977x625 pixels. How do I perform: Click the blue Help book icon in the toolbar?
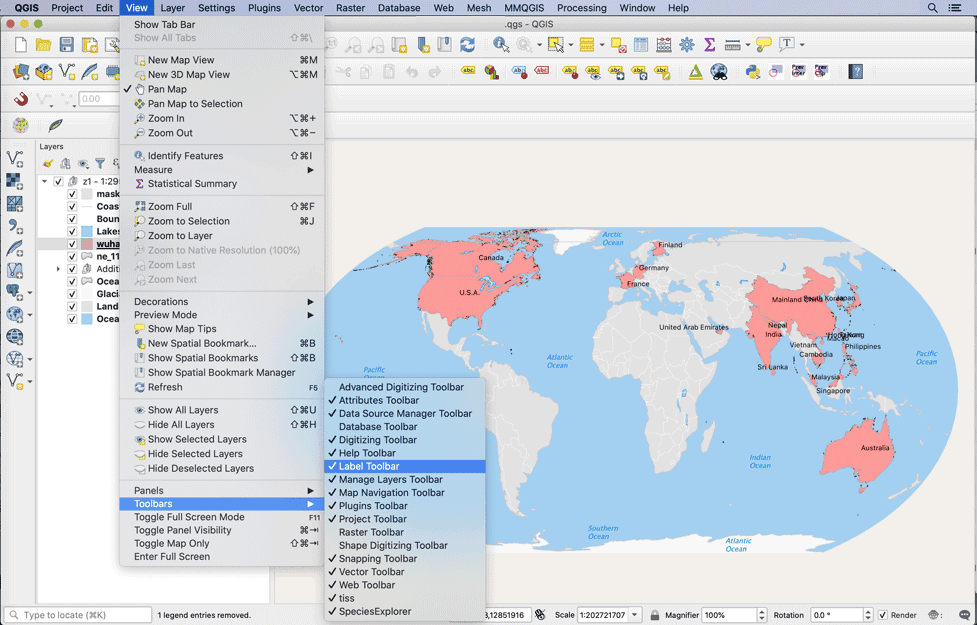(855, 72)
